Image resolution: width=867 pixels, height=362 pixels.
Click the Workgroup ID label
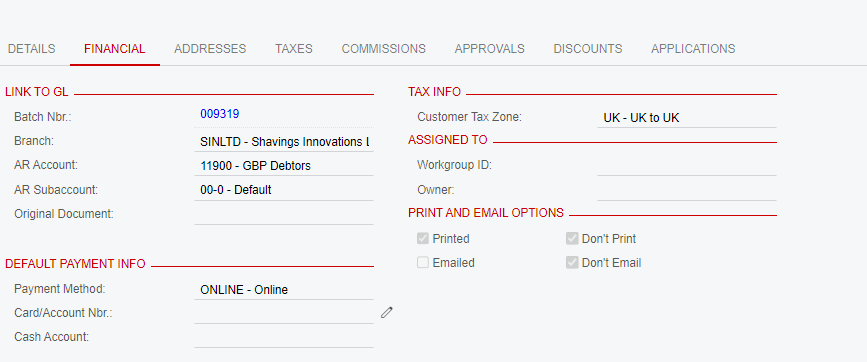(455, 165)
